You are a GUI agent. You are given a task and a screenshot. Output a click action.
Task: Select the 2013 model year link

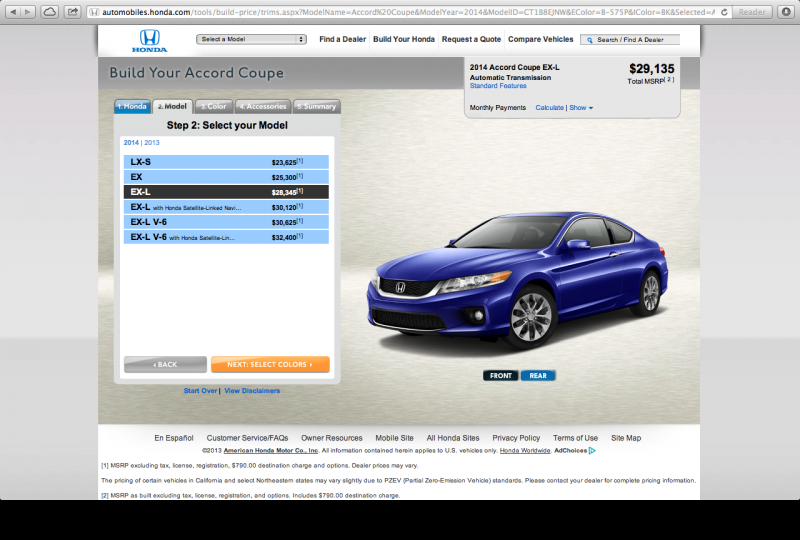point(152,143)
